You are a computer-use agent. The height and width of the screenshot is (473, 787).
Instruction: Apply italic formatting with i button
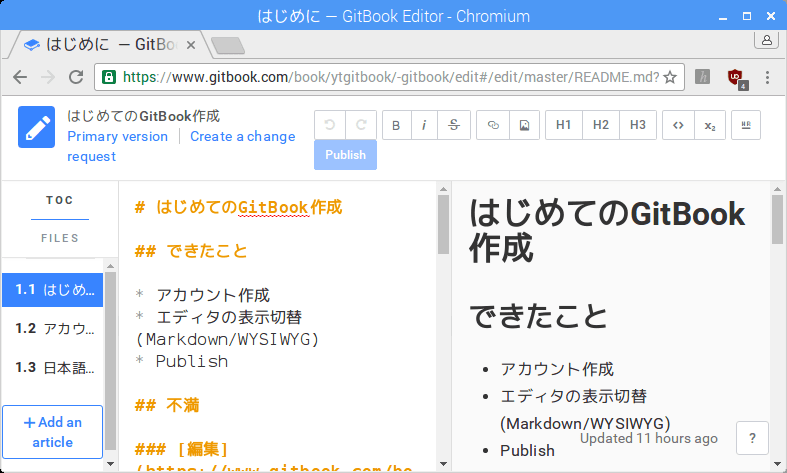424,125
